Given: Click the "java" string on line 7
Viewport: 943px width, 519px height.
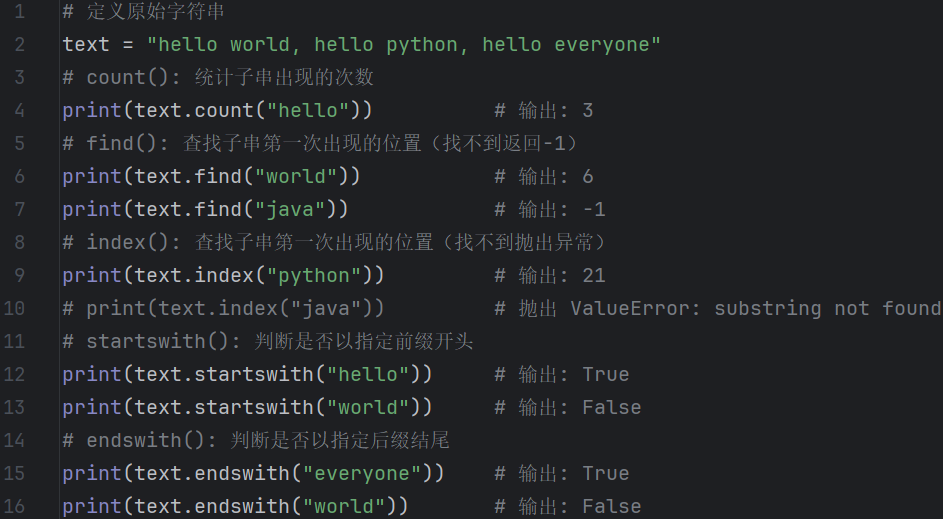Looking at the screenshot, I should (x=289, y=210).
